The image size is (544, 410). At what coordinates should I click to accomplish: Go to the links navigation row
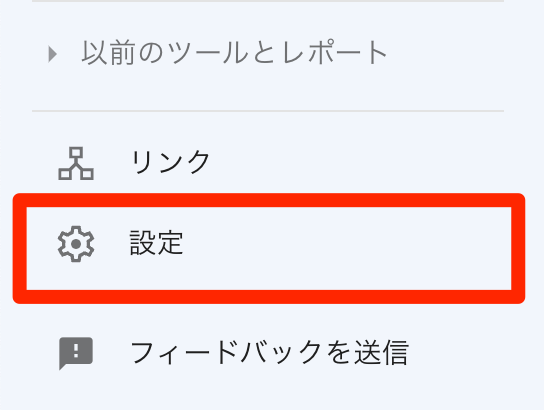point(268,163)
